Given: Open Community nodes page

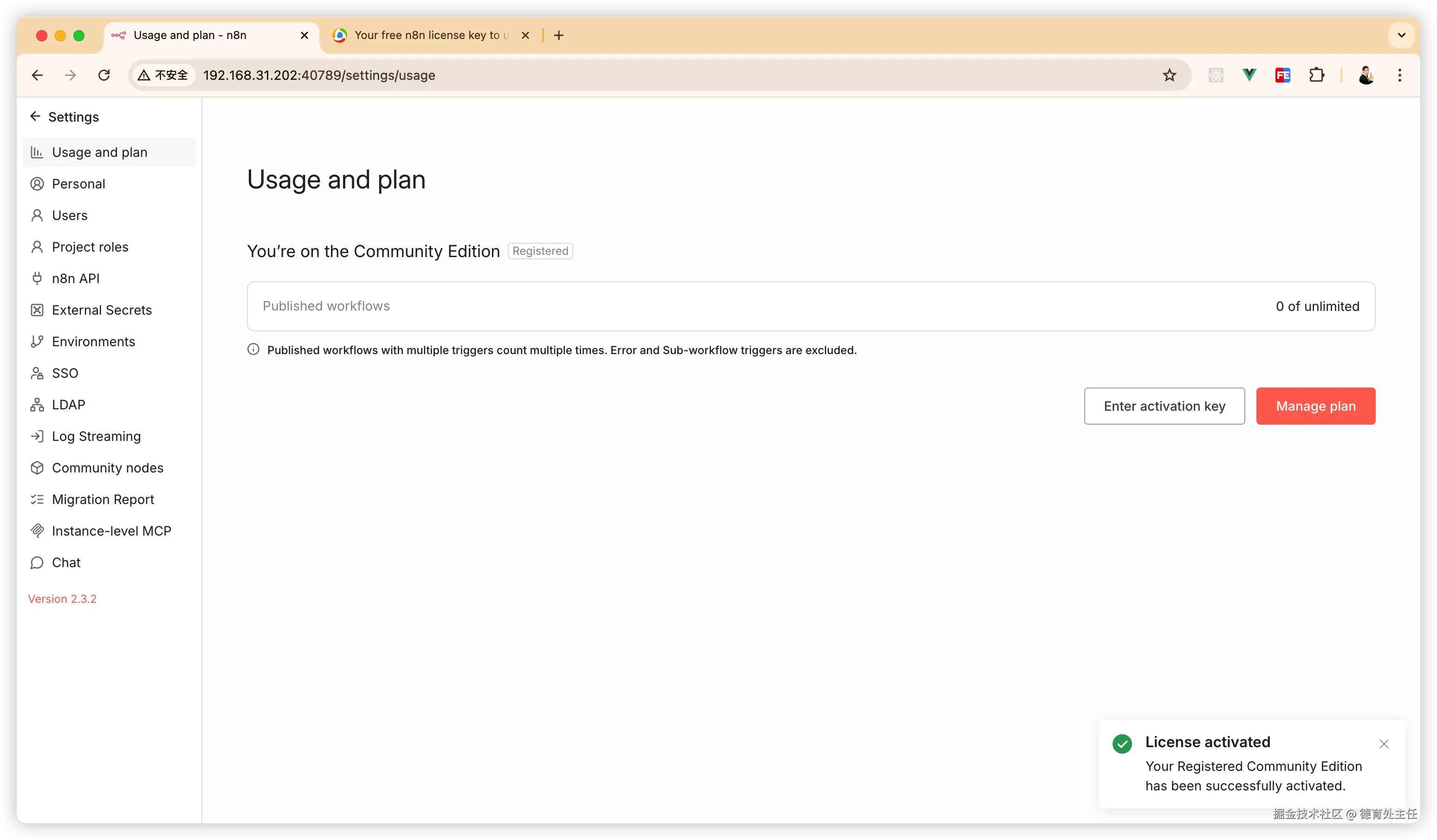Looking at the screenshot, I should tap(107, 468).
